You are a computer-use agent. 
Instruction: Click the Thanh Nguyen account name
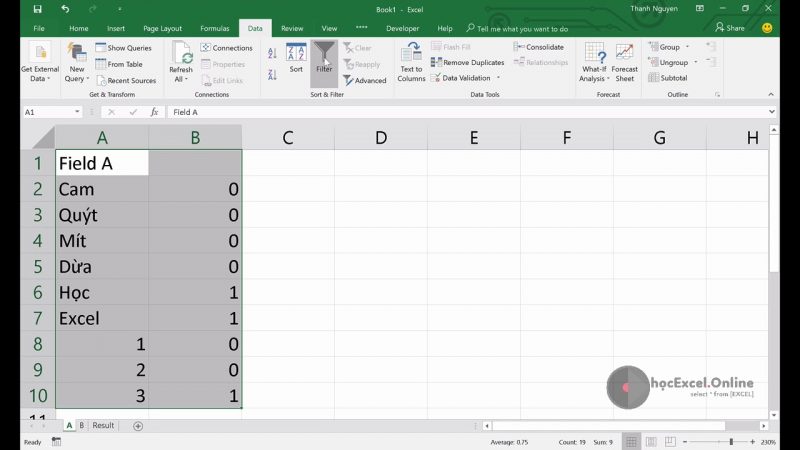(654, 9)
